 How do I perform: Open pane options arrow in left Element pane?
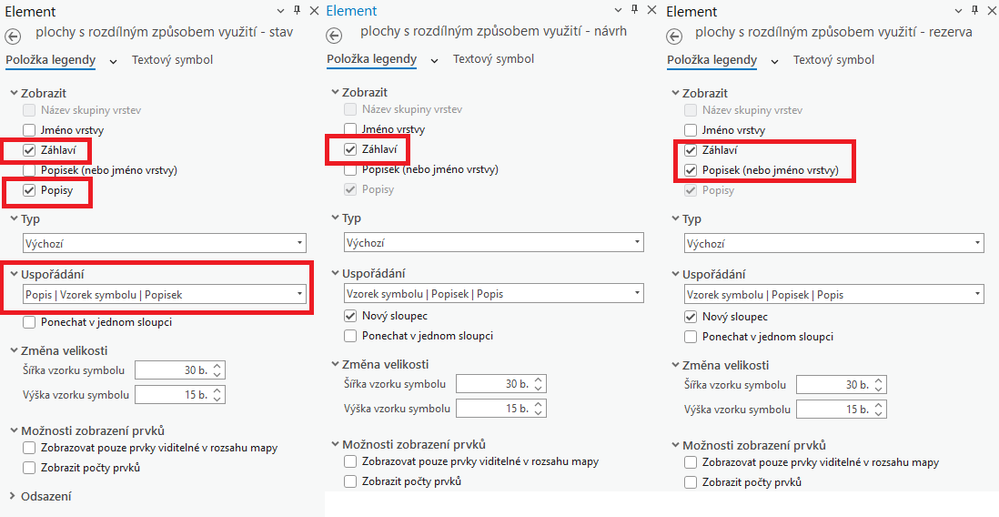coord(279,10)
